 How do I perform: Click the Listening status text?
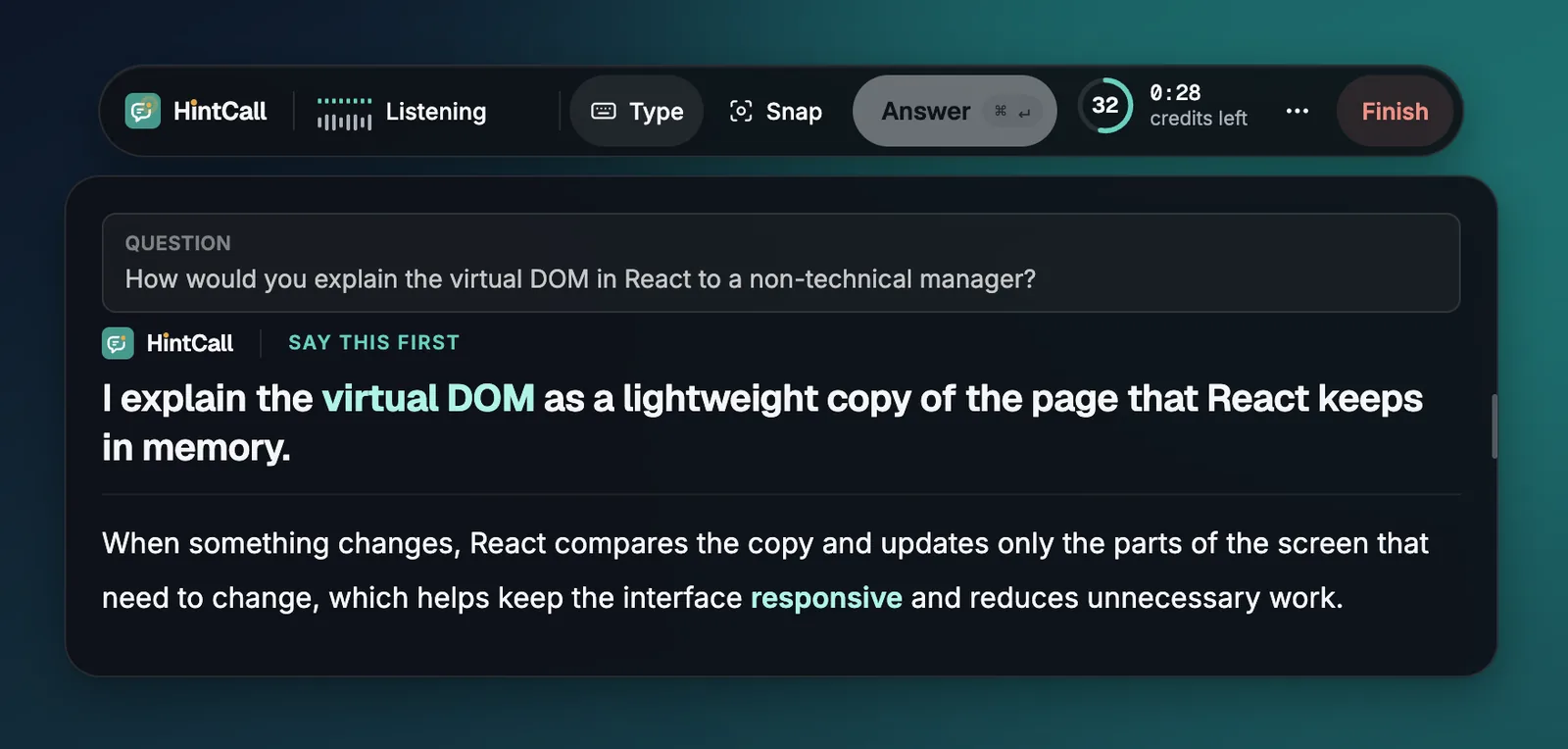point(436,112)
